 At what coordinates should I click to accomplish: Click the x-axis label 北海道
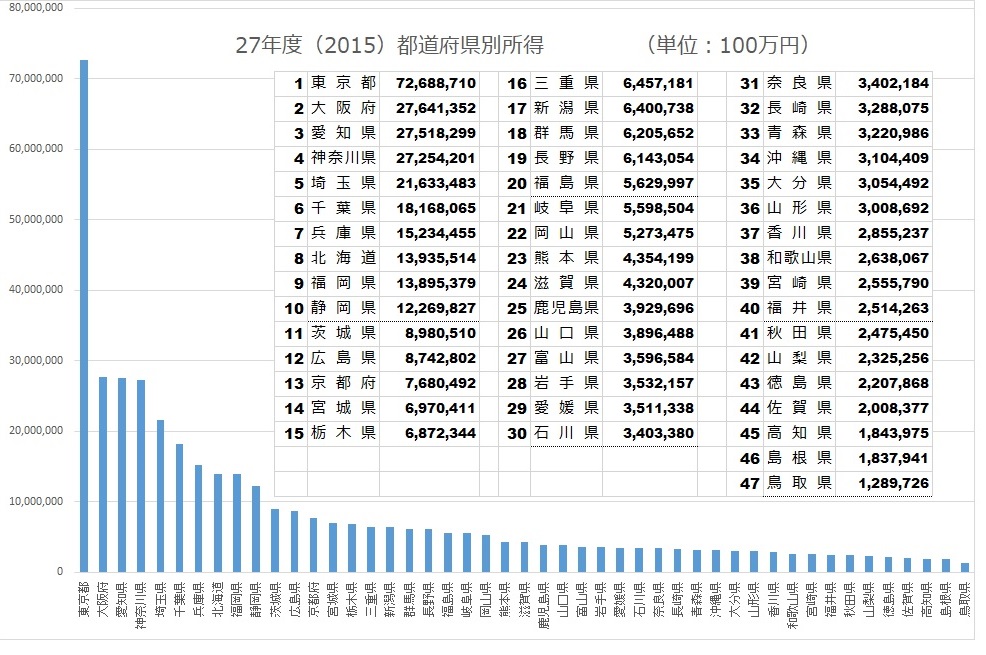click(218, 599)
